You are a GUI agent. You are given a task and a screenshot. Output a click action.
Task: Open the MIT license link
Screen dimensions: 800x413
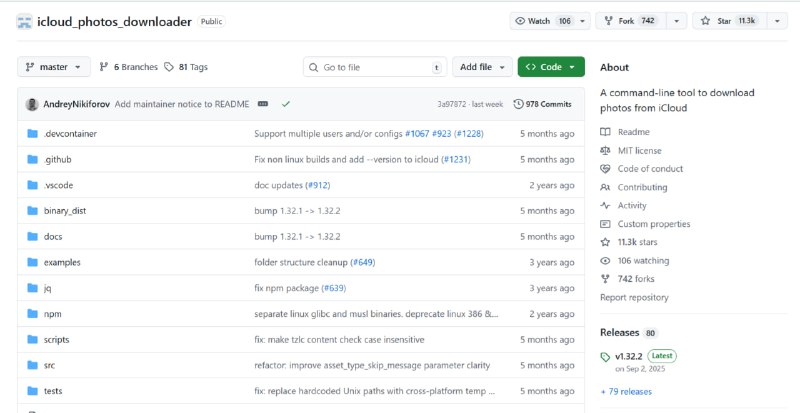tap(640, 151)
